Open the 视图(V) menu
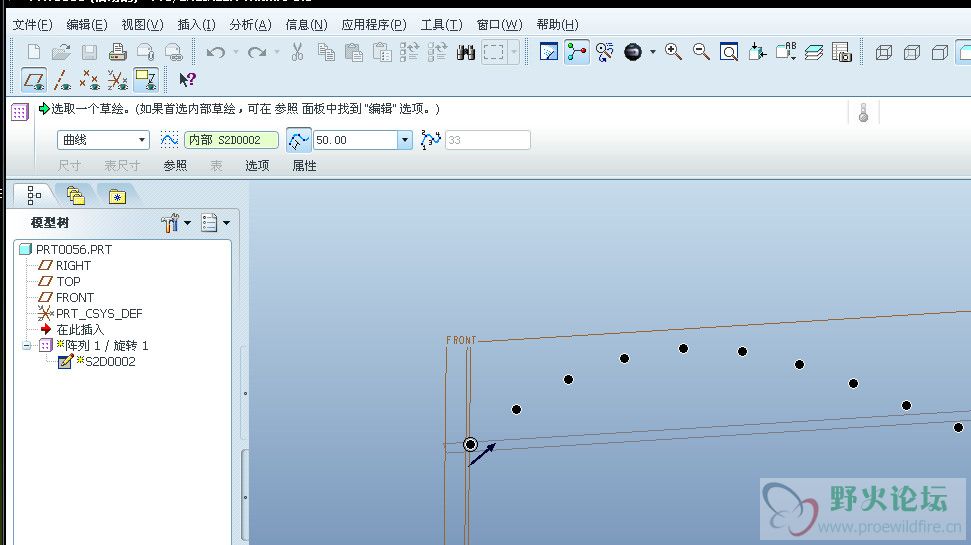Screen dimensions: 971x545 [x=142, y=25]
